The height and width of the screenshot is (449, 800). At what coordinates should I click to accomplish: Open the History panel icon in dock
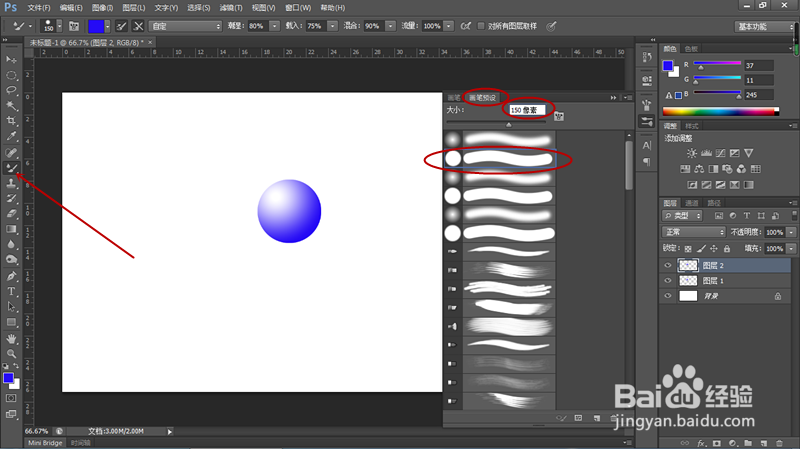[647, 57]
